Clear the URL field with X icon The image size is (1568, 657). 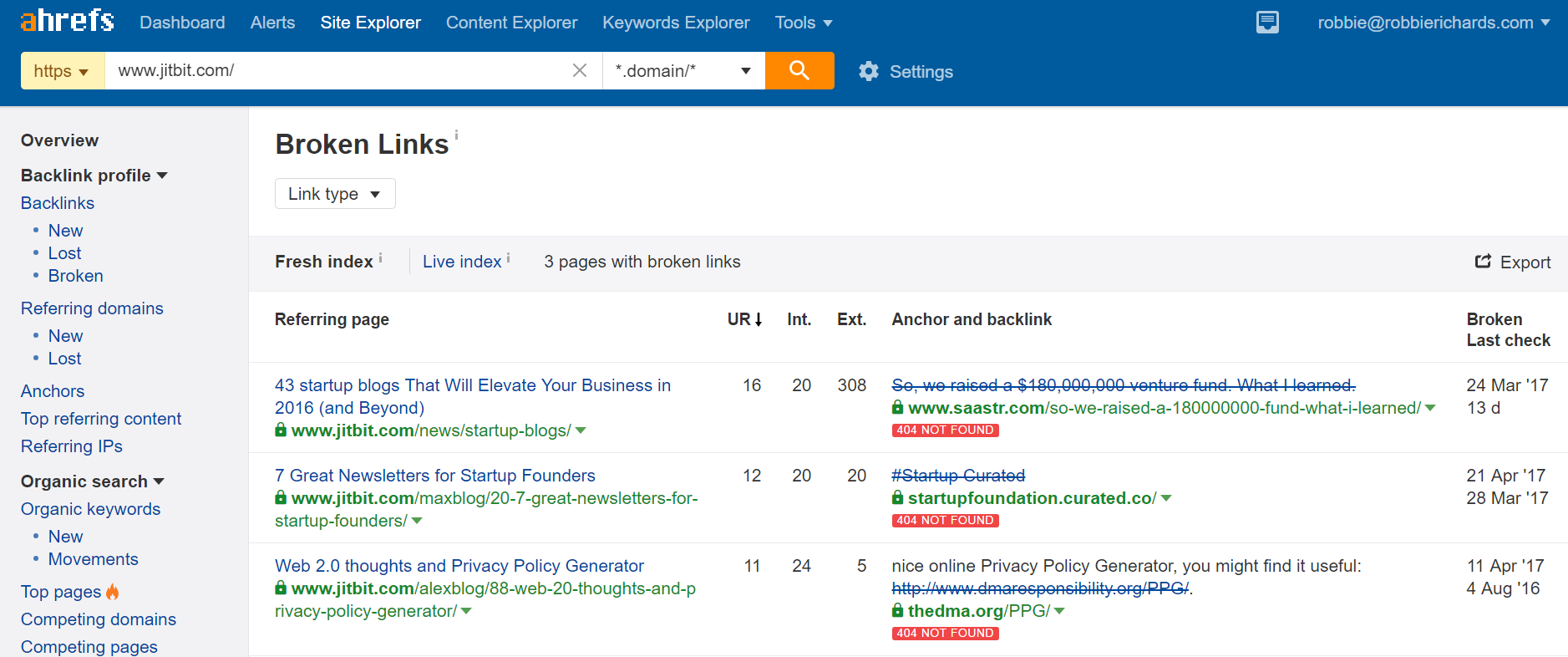click(x=579, y=71)
